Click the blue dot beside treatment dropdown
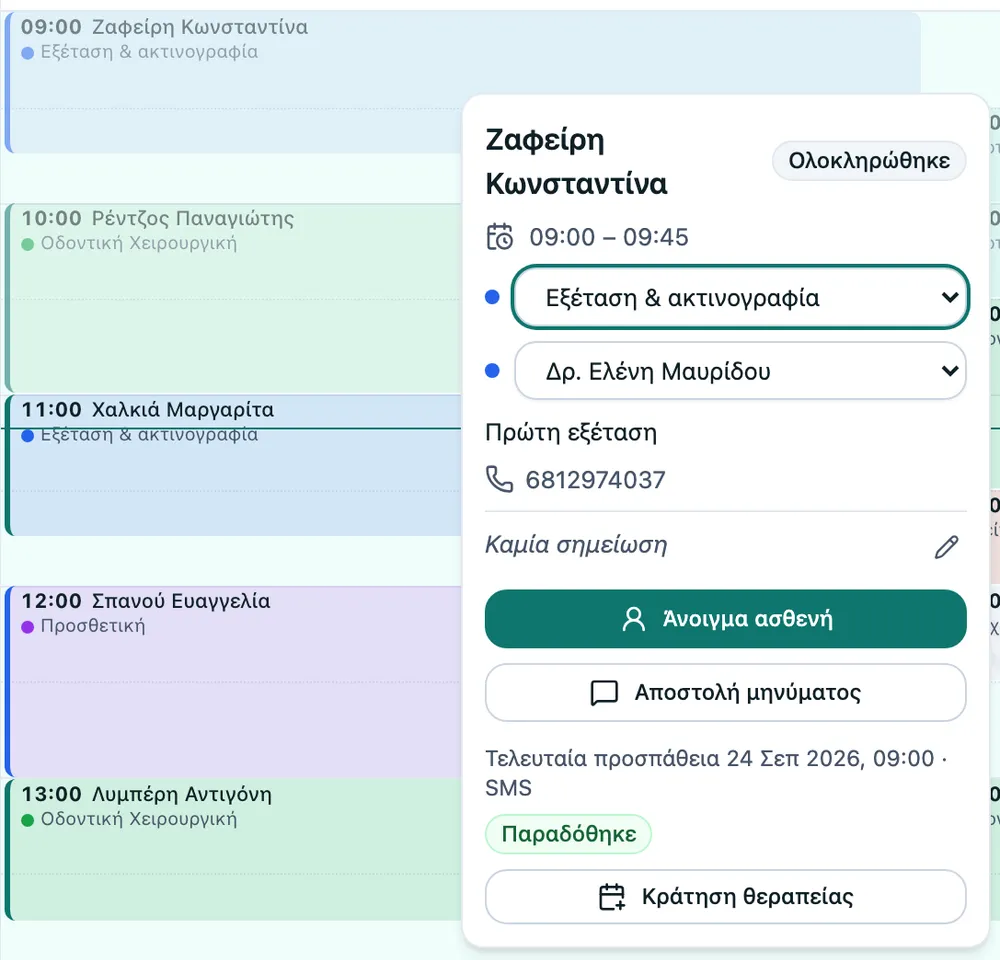This screenshot has width=1000, height=960. pos(492,297)
